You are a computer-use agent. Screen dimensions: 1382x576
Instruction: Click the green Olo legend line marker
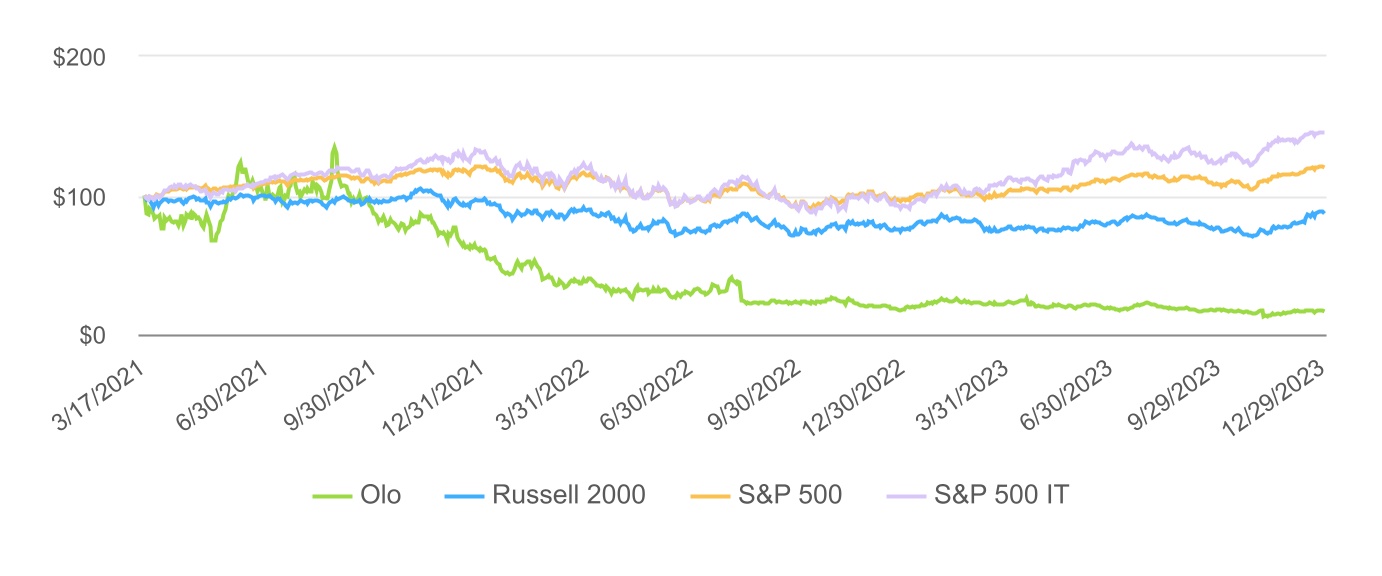330,495
